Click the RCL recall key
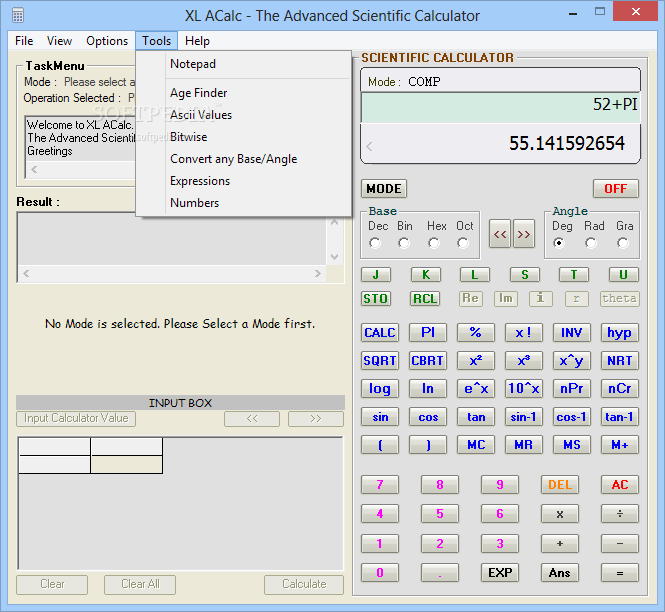The height and width of the screenshot is (612, 665). click(x=425, y=299)
